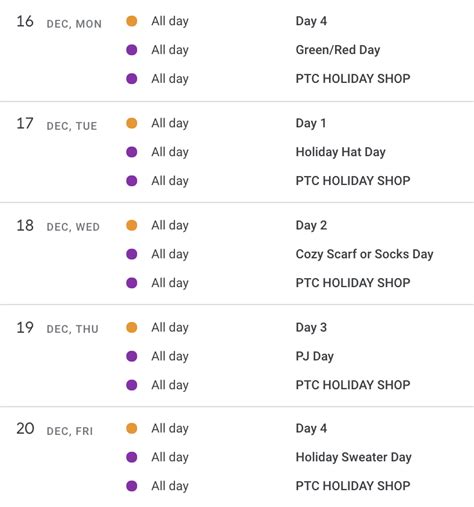Select date 16 Dec, Mon
This screenshot has height=507, width=474.
click(x=59, y=22)
